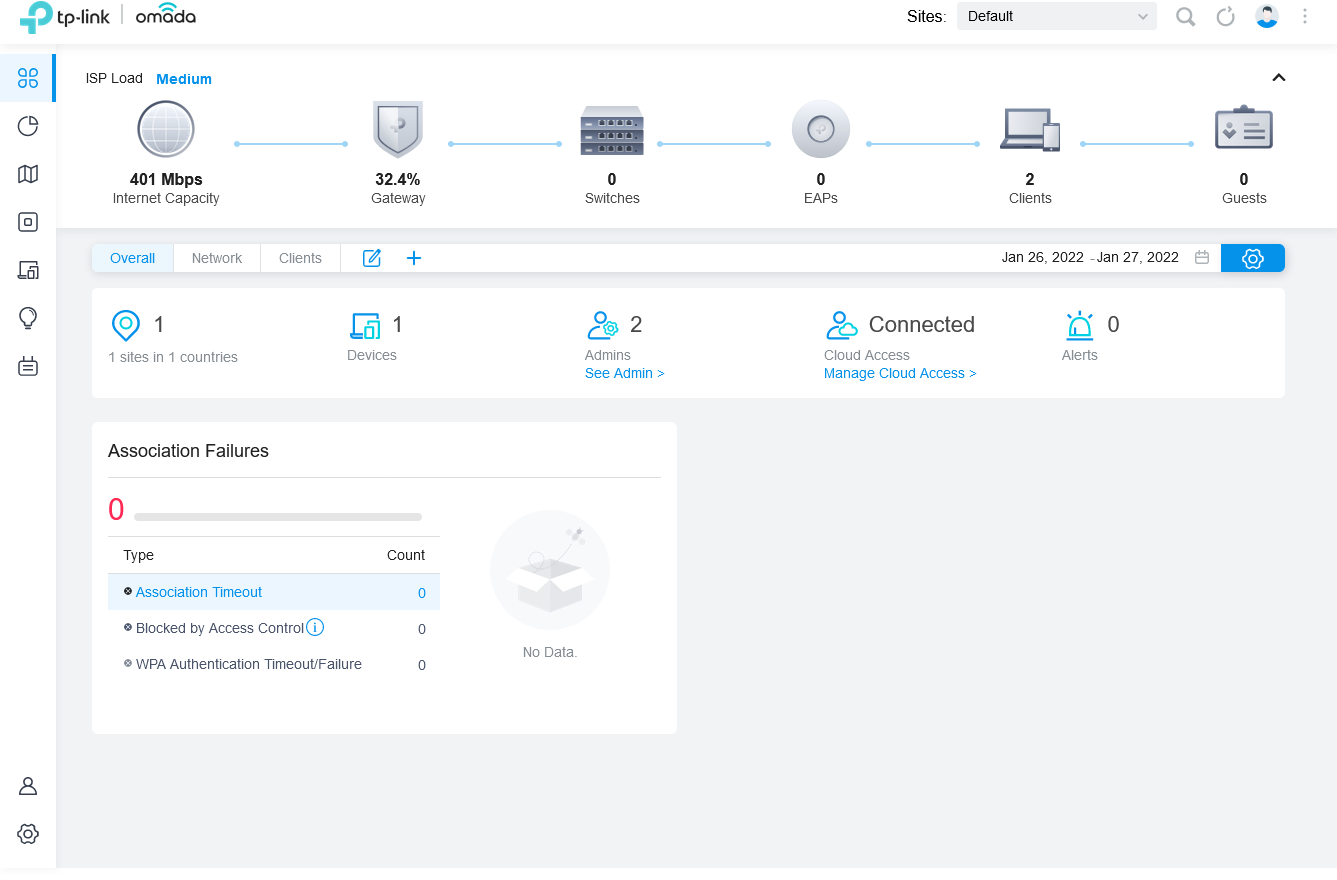Click the Guests badge icon

coord(1244,127)
